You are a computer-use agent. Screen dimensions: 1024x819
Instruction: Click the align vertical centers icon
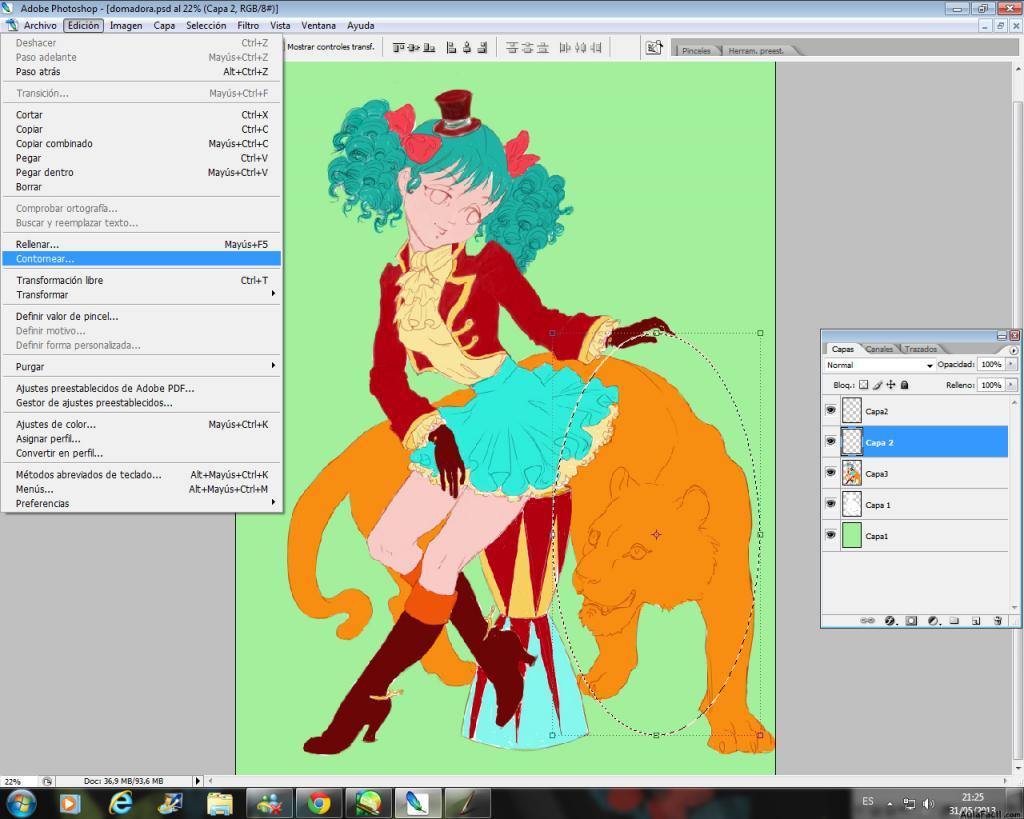coord(414,48)
